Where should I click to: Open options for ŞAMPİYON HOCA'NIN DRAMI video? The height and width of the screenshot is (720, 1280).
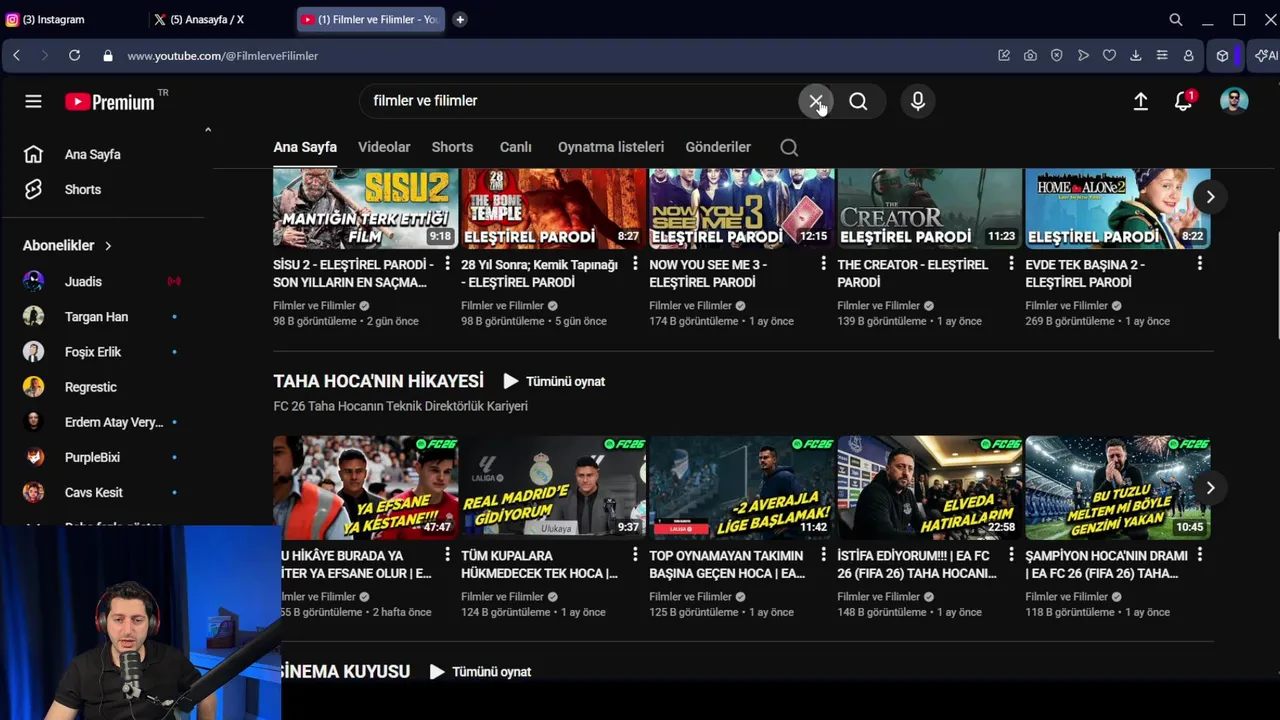[1199, 555]
